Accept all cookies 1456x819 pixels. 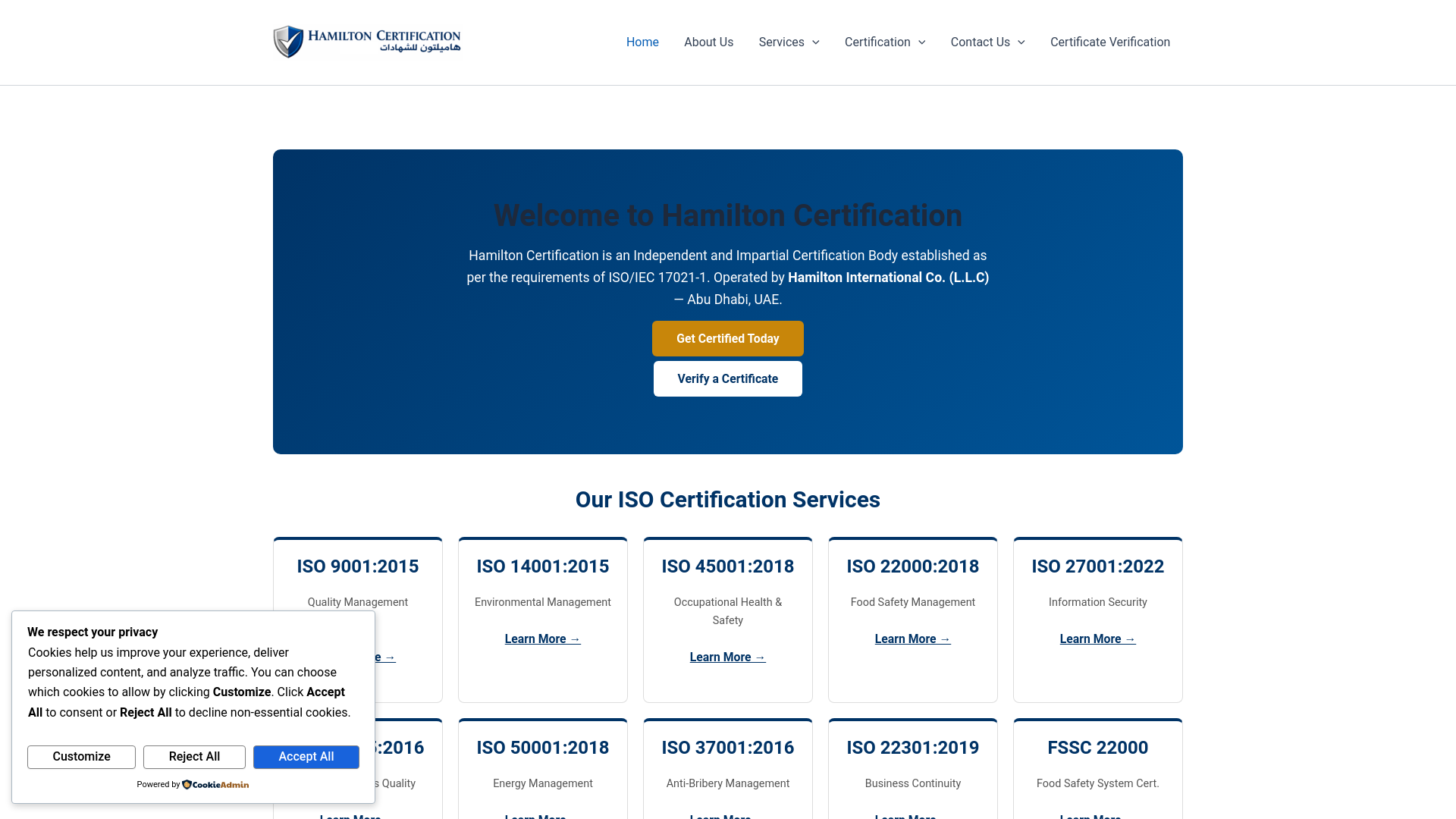(306, 757)
